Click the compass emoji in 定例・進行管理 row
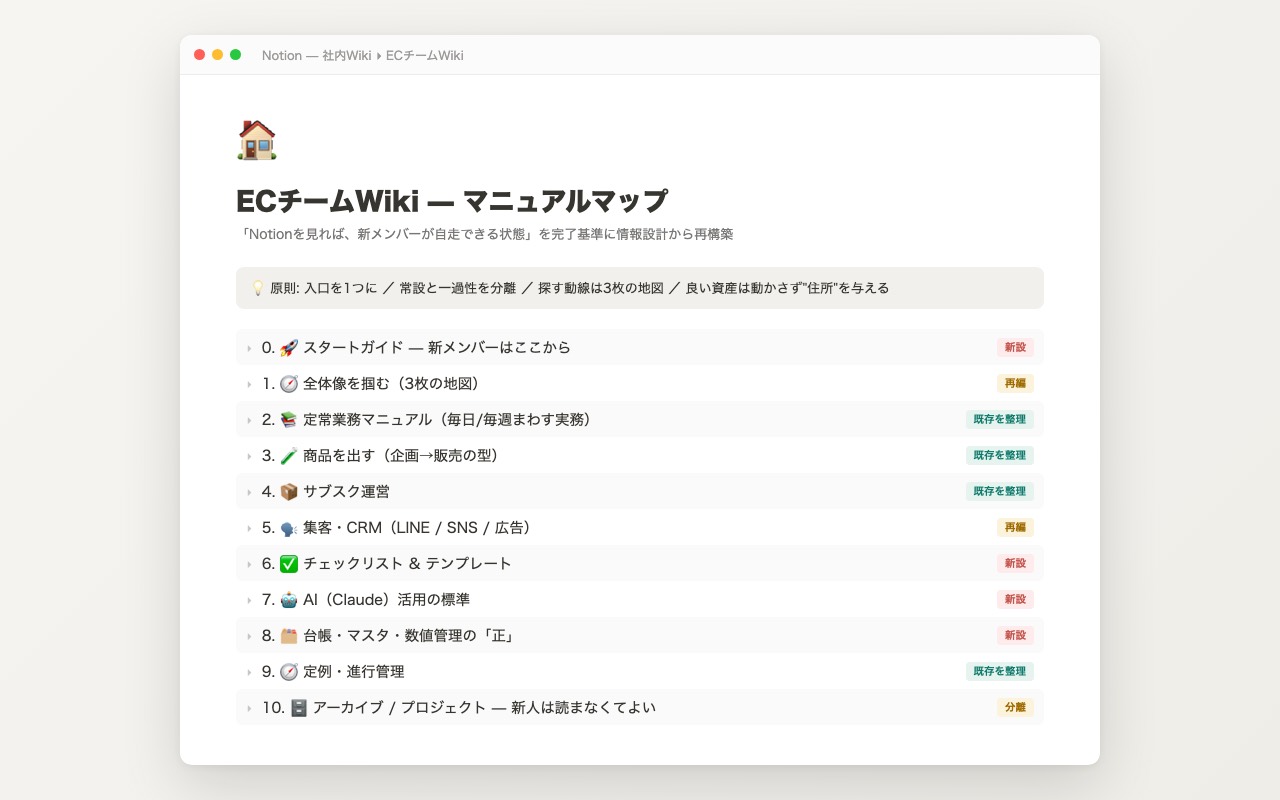 pyautogui.click(x=289, y=672)
